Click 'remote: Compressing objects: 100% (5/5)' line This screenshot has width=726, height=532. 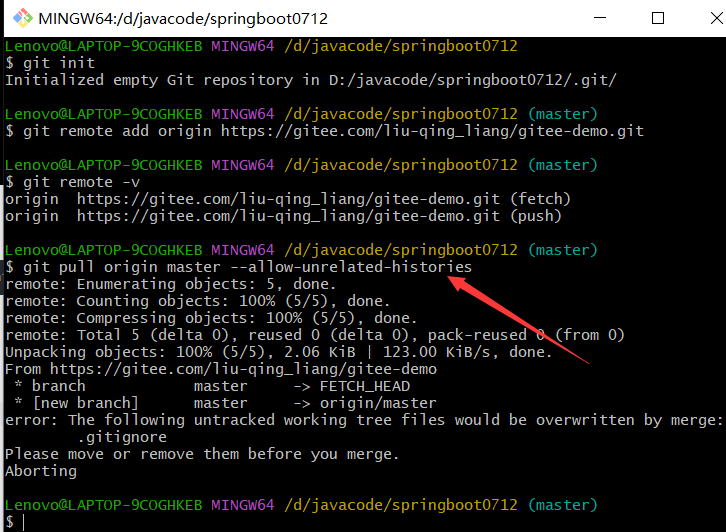coord(211,318)
